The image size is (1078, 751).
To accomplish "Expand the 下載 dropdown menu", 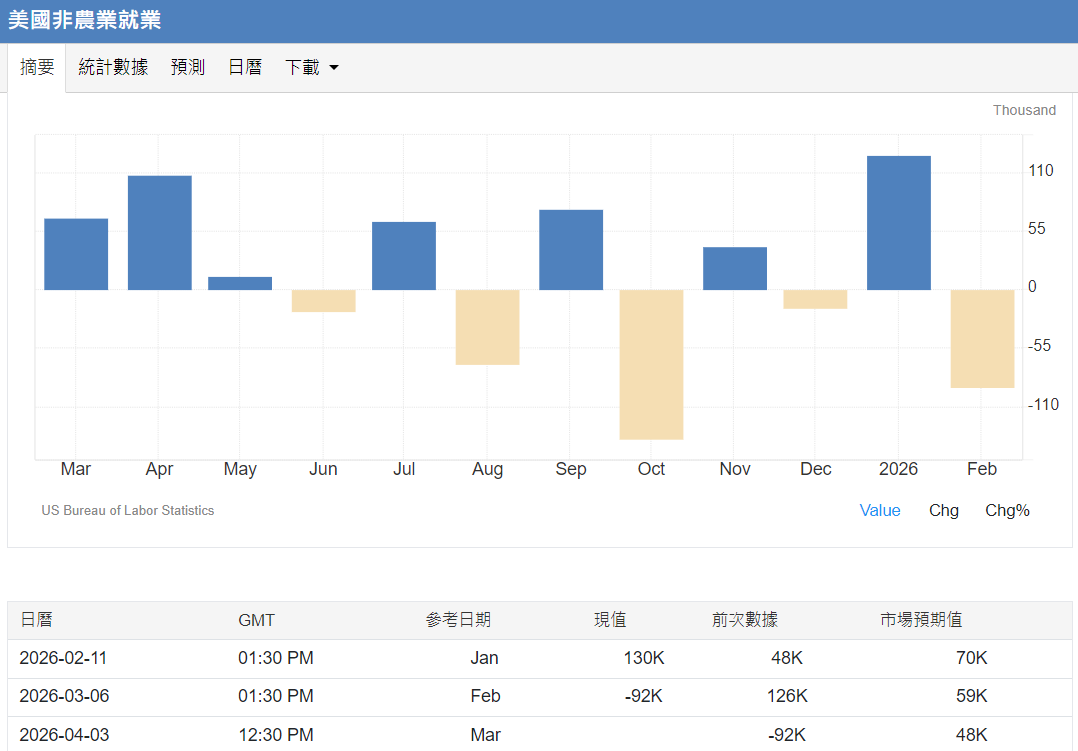I will click(302, 67).
